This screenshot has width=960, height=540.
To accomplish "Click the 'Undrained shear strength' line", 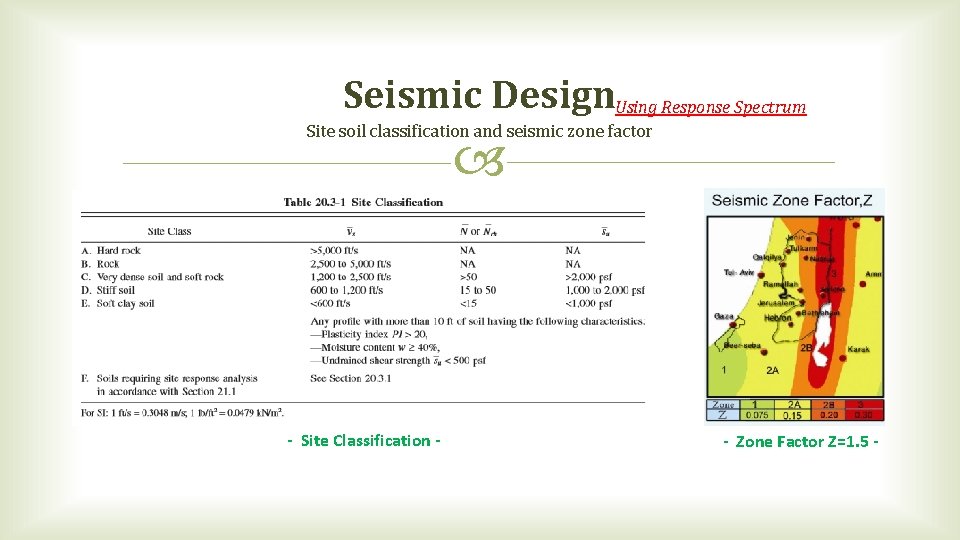I will (398, 361).
